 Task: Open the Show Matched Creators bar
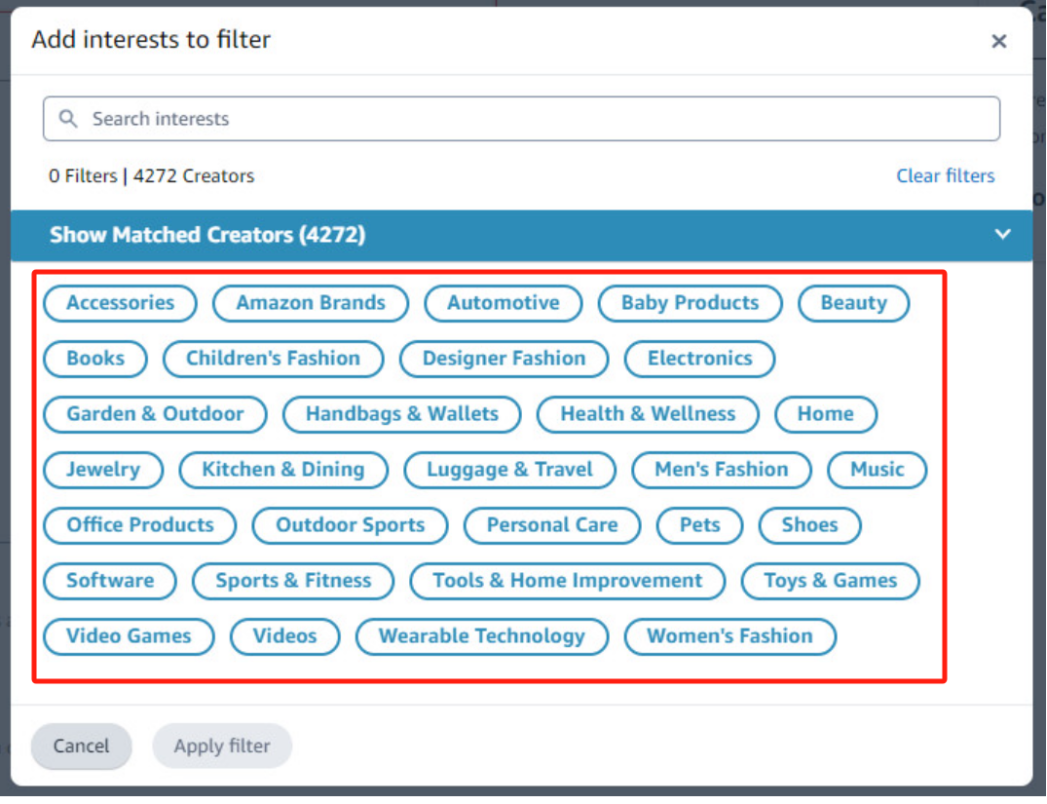[521, 235]
